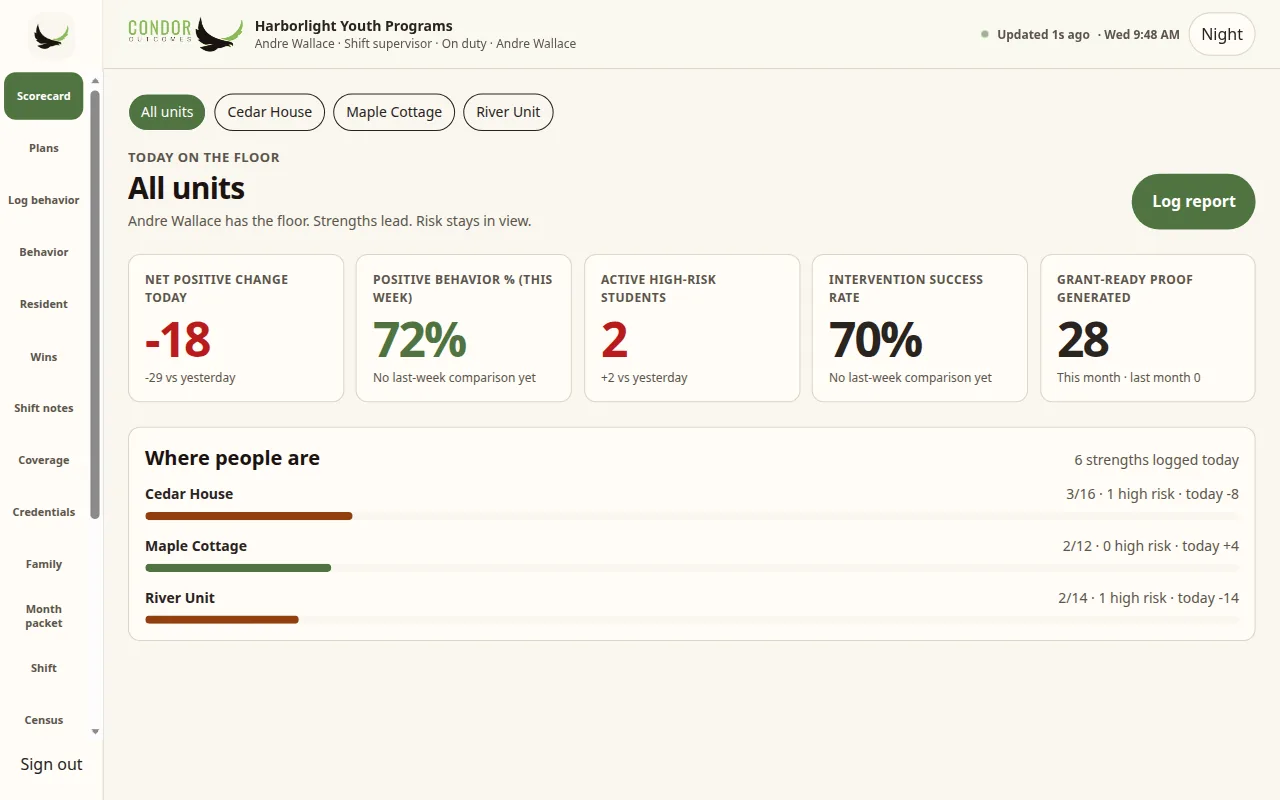1280x800 pixels.
Task: Click the "Where people are" heading
Action: [232, 458]
